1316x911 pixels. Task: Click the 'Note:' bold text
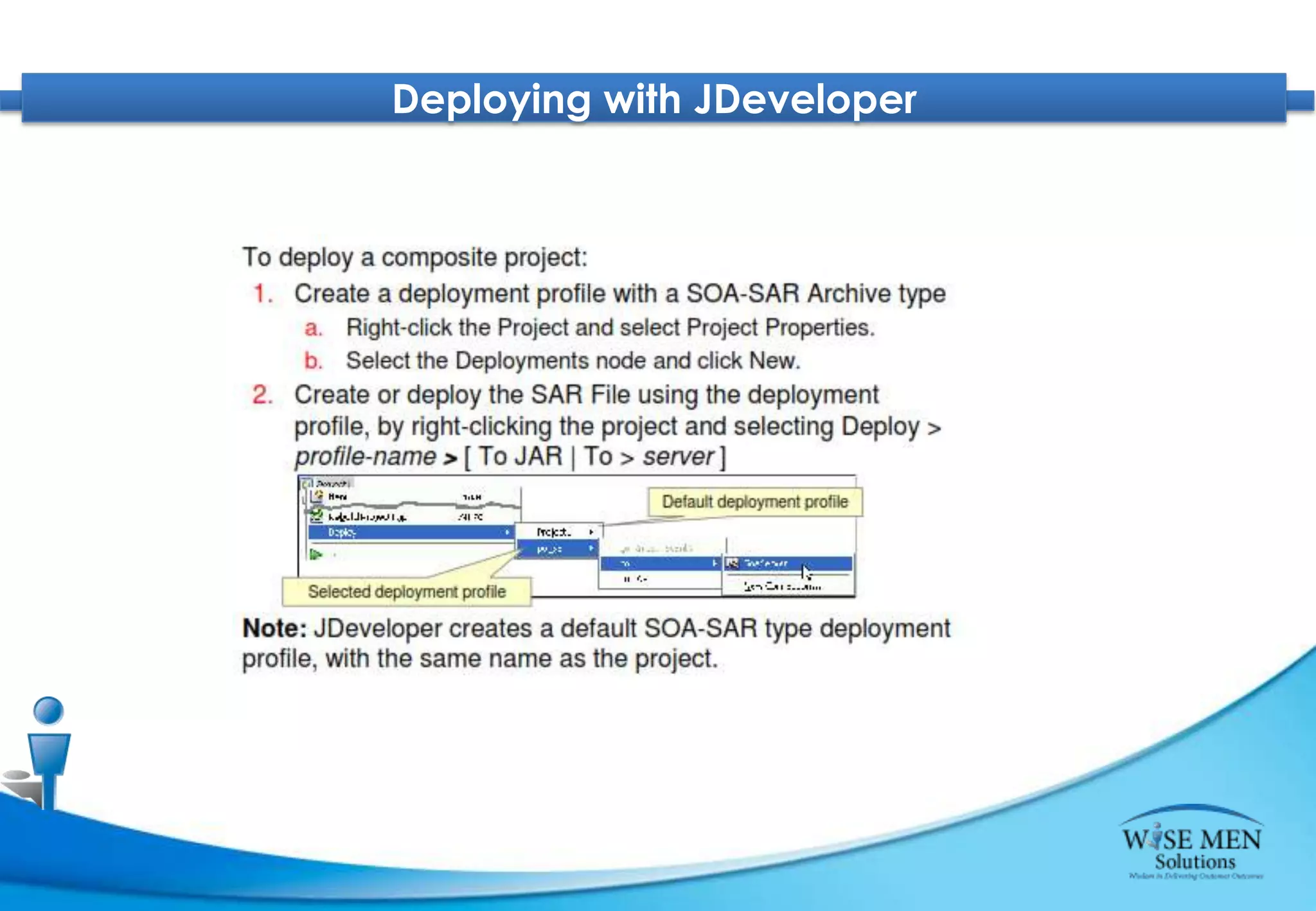[274, 628]
